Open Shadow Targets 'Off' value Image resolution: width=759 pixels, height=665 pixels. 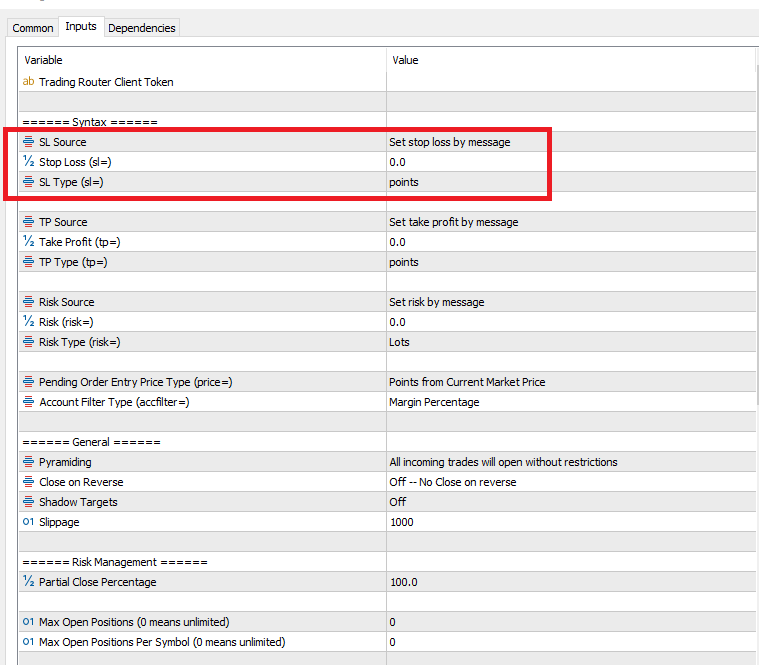coord(571,502)
